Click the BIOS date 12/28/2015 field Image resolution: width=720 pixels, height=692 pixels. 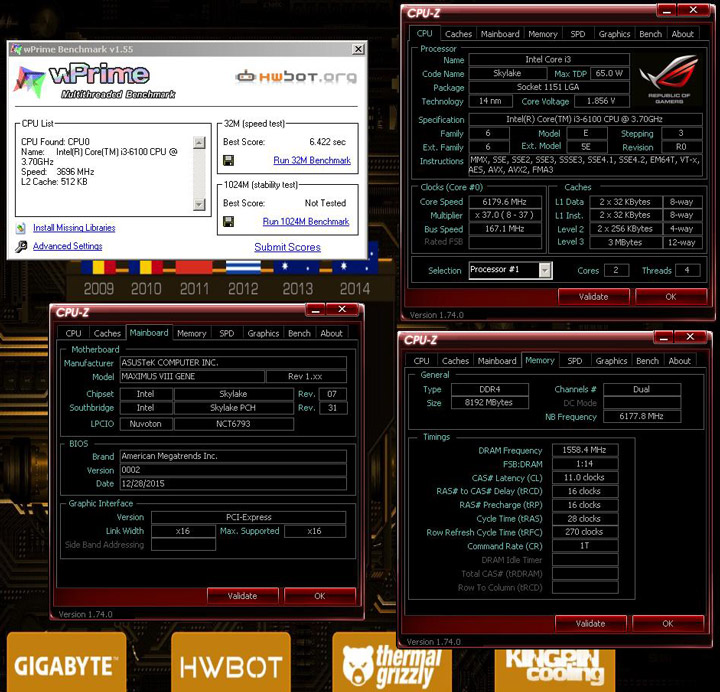(233, 484)
